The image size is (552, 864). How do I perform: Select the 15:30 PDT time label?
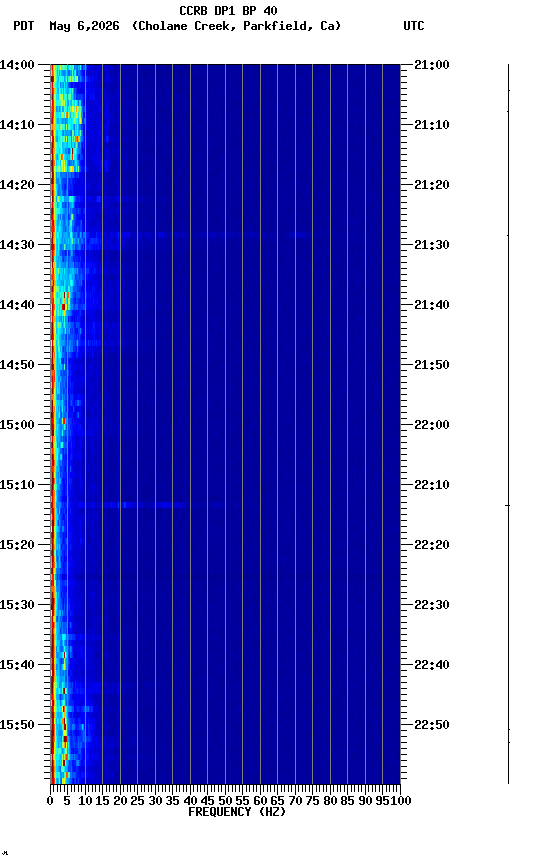[17, 605]
